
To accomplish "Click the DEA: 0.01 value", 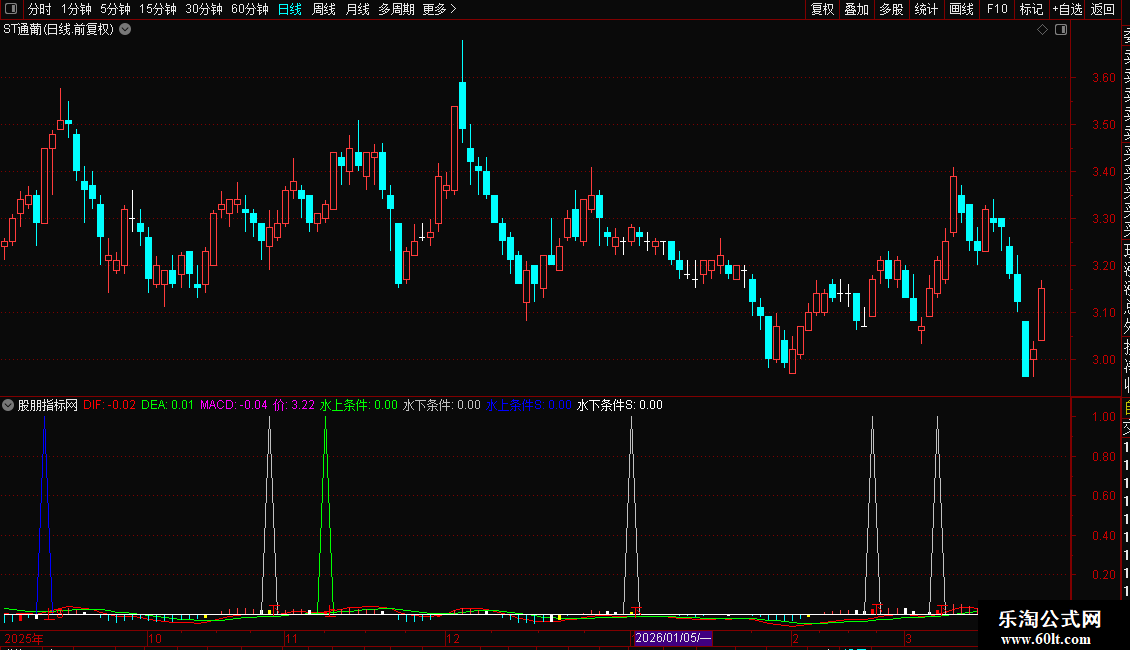I will 167,405.
